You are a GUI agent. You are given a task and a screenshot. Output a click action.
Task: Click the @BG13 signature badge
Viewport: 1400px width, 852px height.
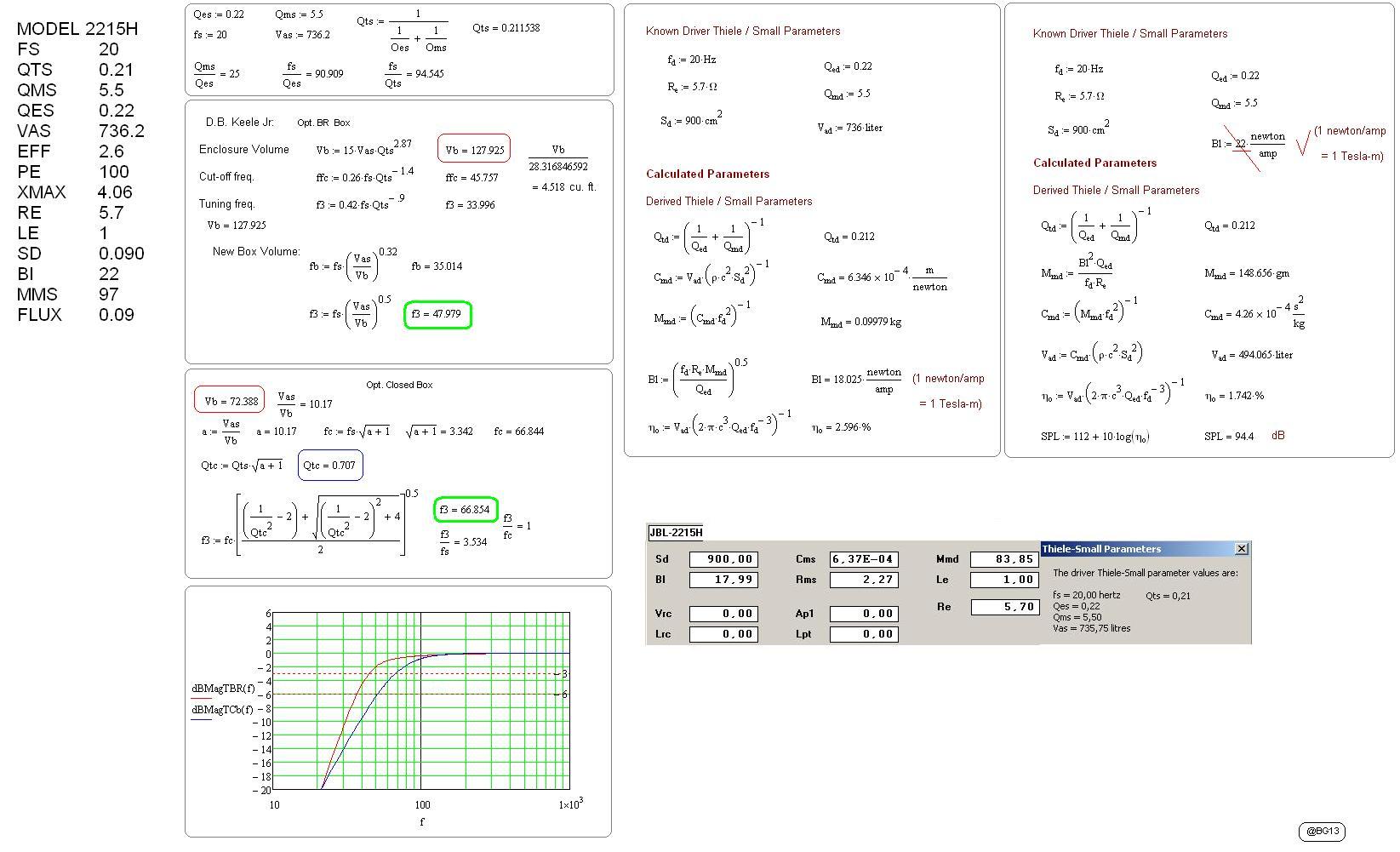tap(1323, 832)
